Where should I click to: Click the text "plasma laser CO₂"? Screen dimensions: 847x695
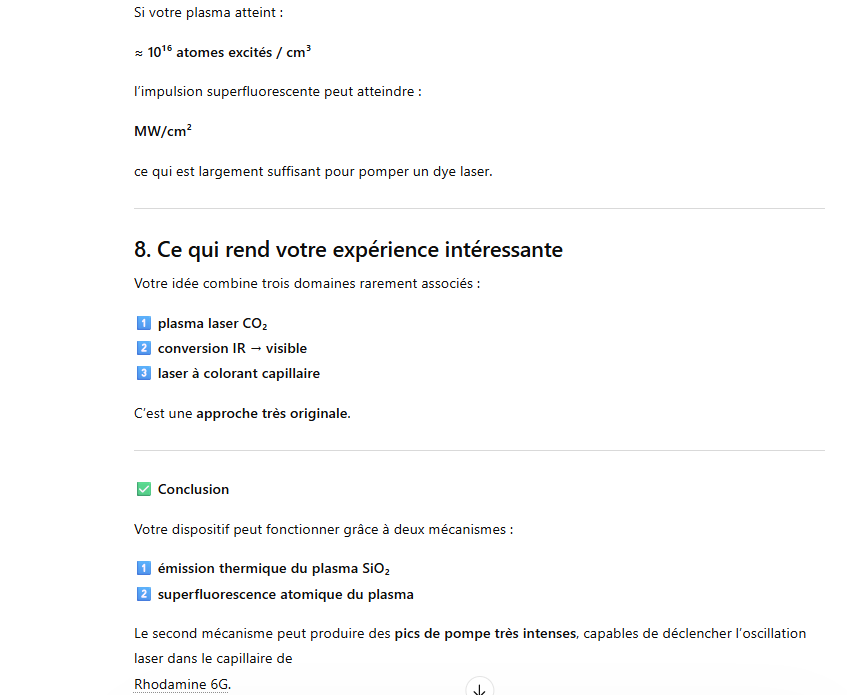coord(212,324)
